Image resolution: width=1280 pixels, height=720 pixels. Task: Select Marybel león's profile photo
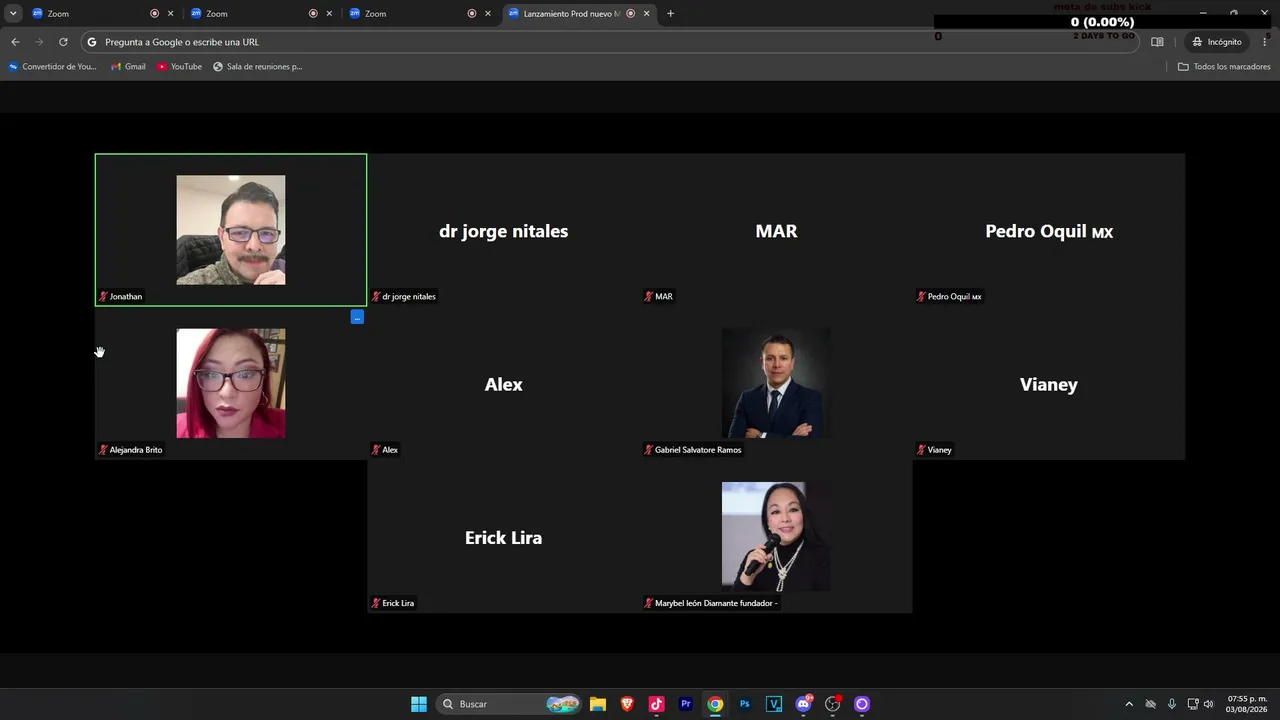click(776, 536)
